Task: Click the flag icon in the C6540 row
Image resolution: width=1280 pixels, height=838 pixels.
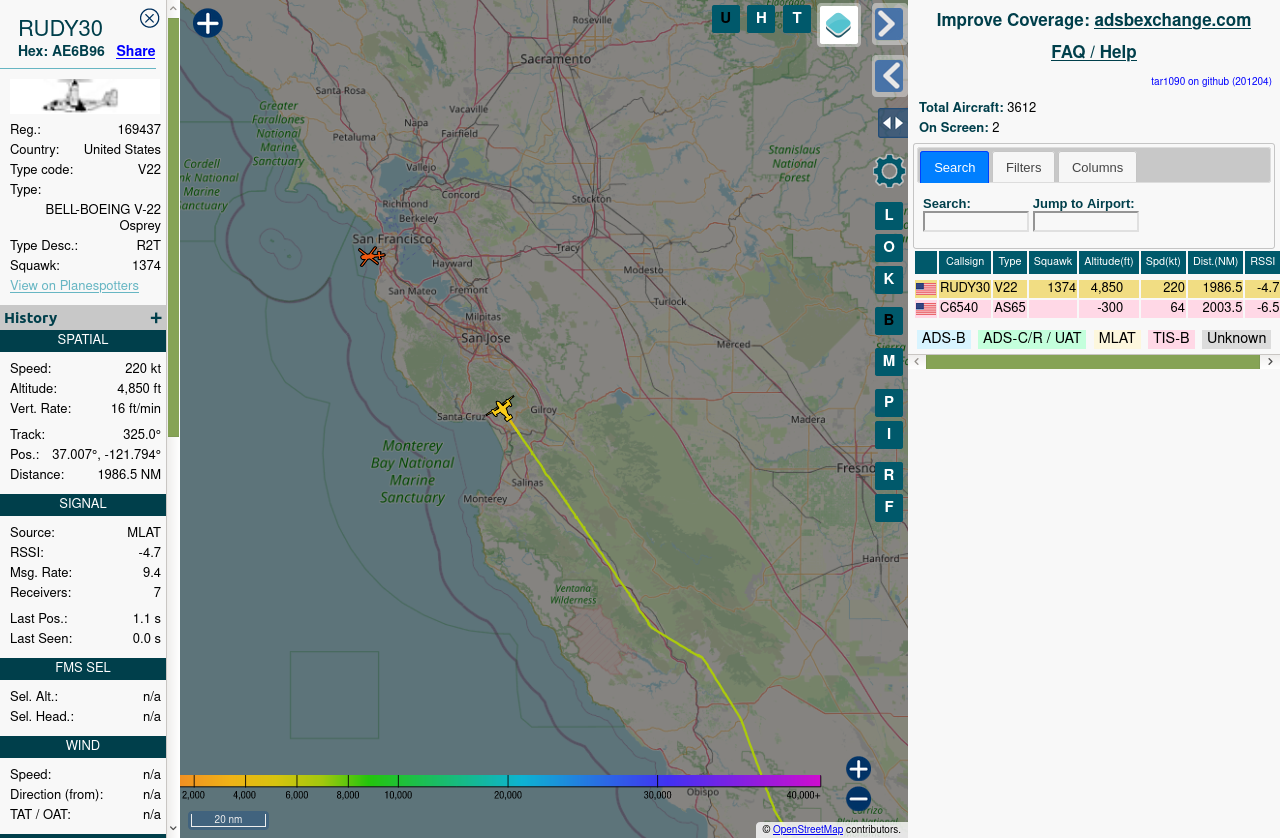Action: (x=926, y=309)
